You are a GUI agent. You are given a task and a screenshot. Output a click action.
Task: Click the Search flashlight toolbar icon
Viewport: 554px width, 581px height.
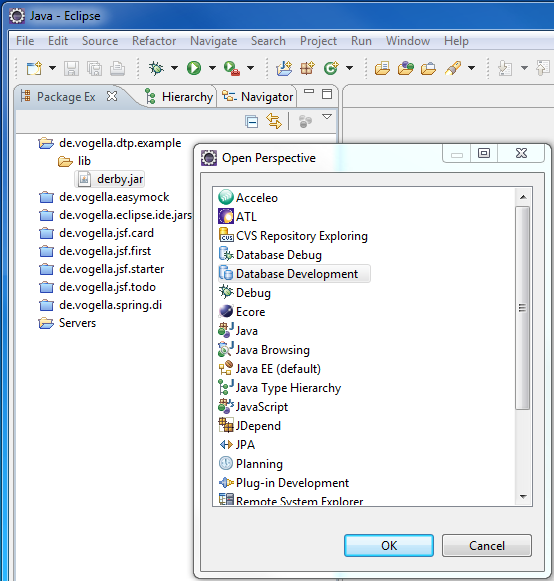453,68
